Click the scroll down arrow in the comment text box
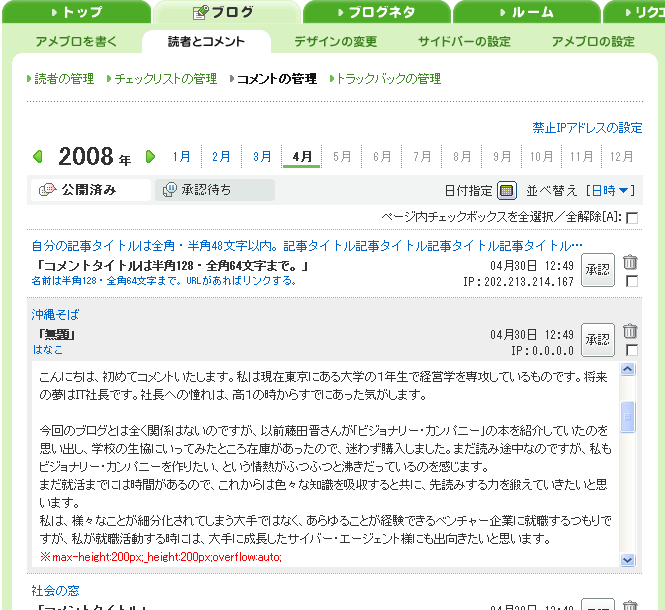The height and width of the screenshot is (610, 665). pyautogui.click(x=628, y=560)
